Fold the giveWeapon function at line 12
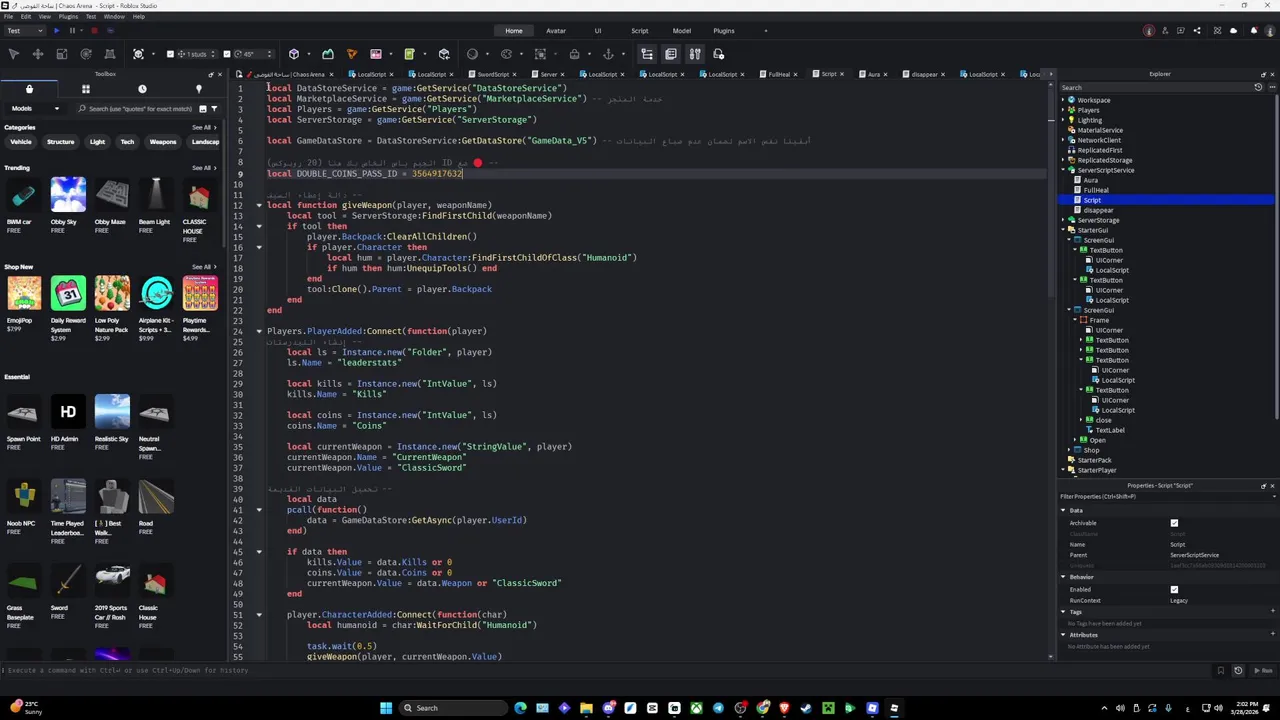The width and height of the screenshot is (1280, 720). coord(259,205)
